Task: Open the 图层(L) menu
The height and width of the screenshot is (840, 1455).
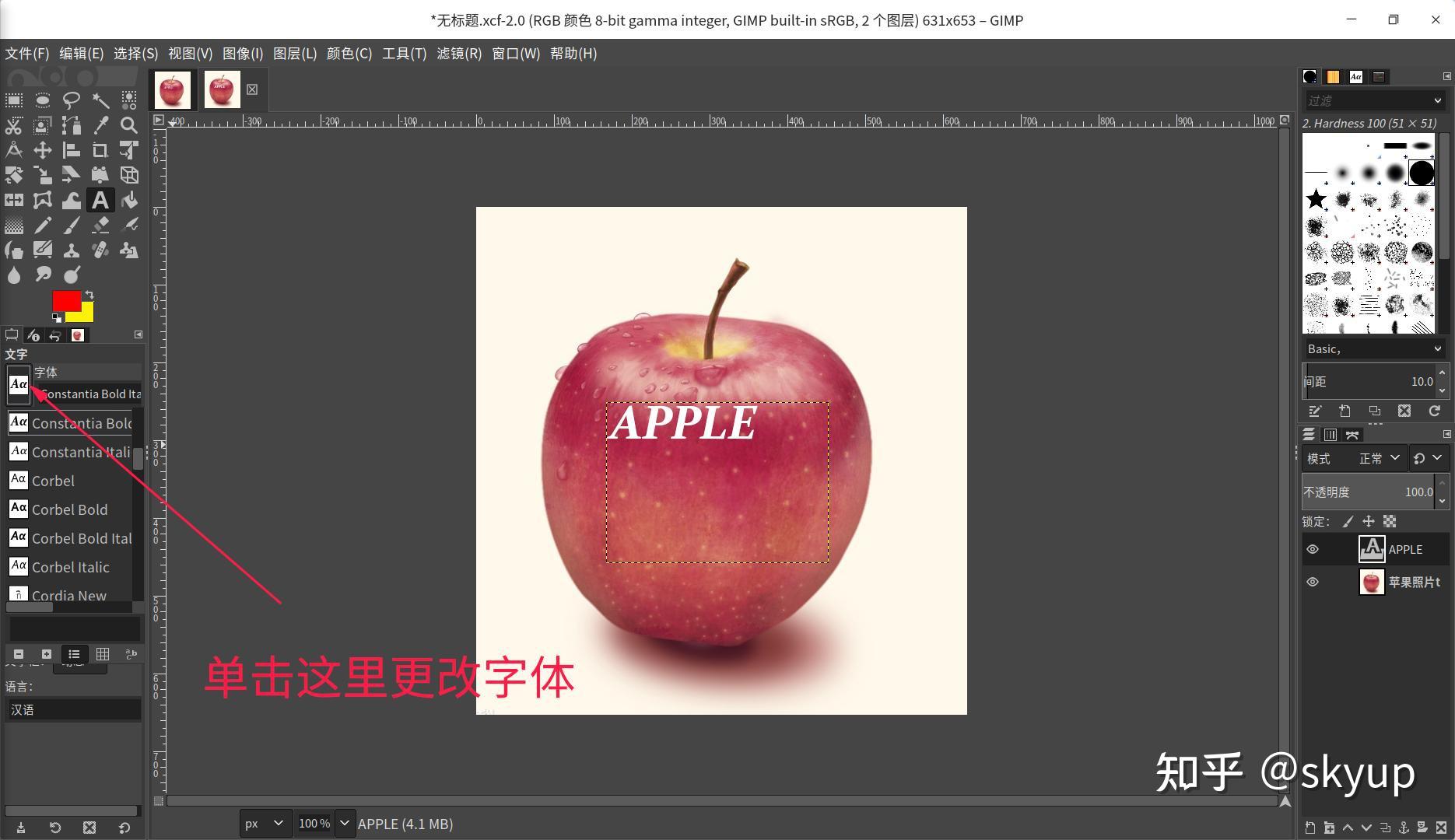Action: click(x=295, y=53)
